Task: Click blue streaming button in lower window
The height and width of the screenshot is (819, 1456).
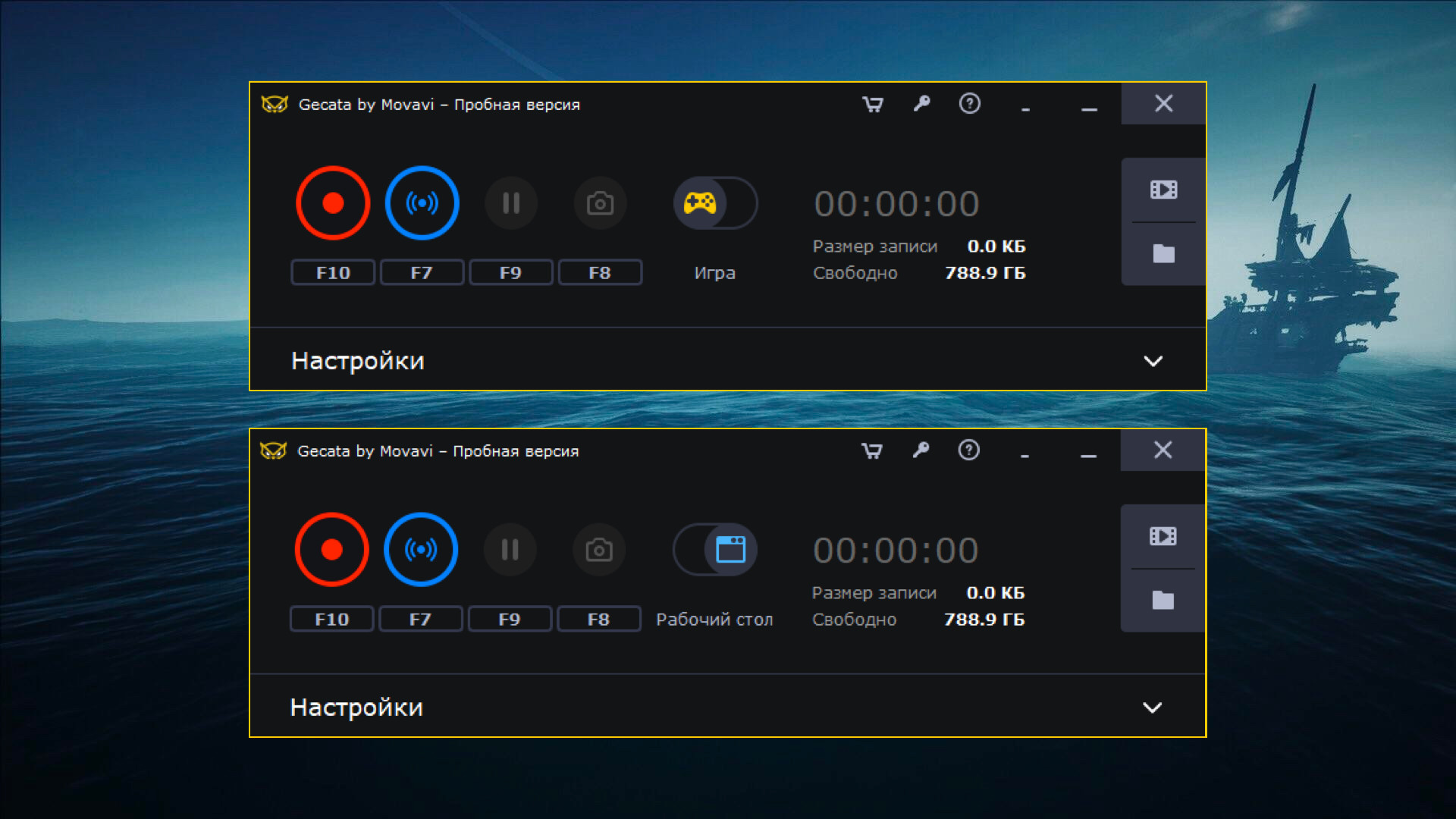Action: (x=421, y=550)
